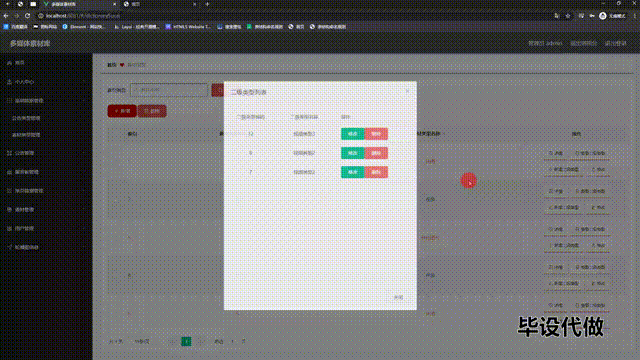This screenshot has height=360, width=640.
Task: Open the 公告类型管理 submenu item
Action: pos(26,118)
